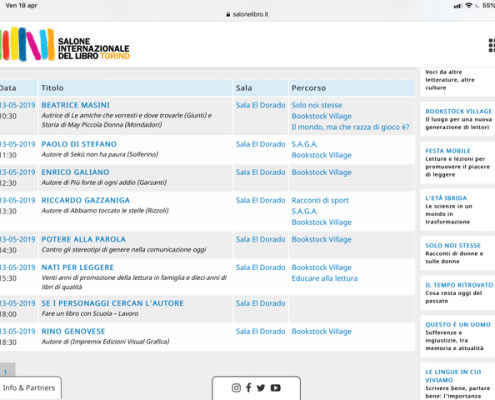Viewport: 495px width, 400px height.
Task: Click Sala El Dorado in Rino Genovese row
Action: pyautogui.click(x=260, y=331)
